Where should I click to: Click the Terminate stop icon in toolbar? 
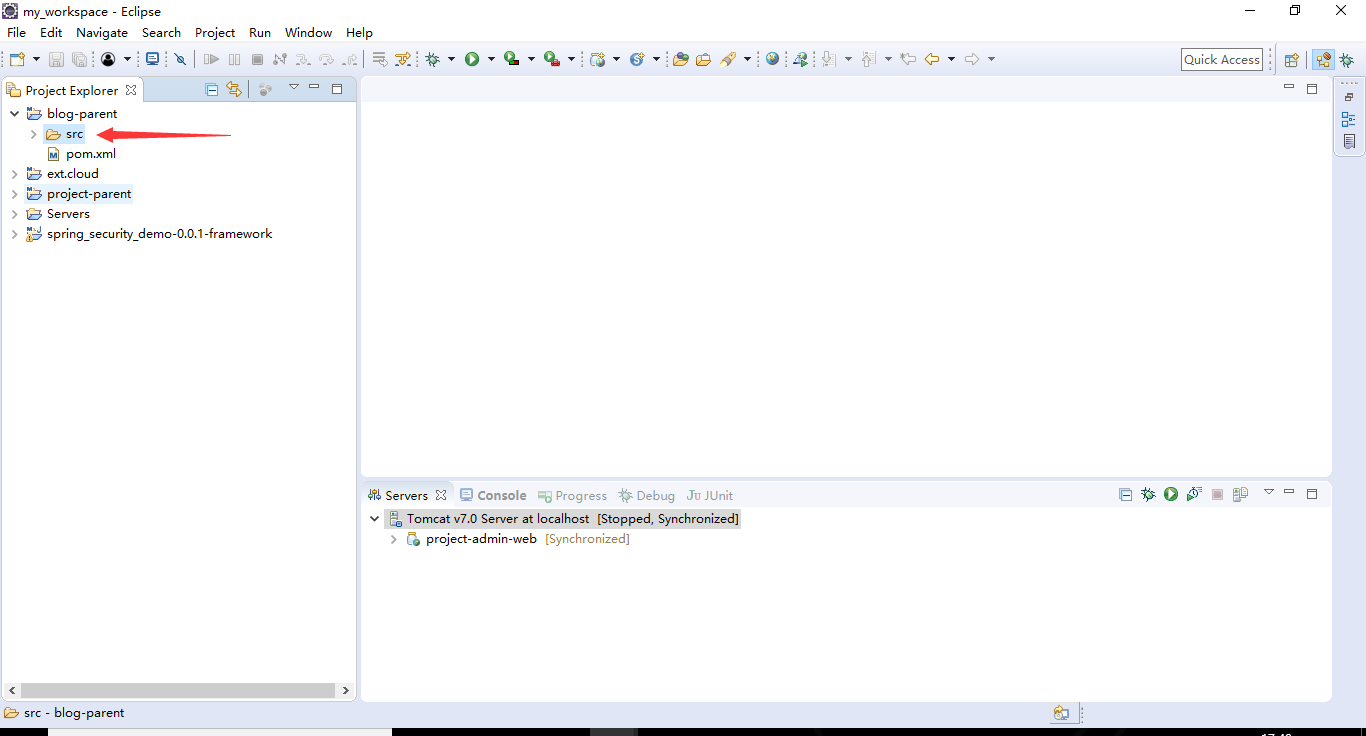click(x=257, y=59)
